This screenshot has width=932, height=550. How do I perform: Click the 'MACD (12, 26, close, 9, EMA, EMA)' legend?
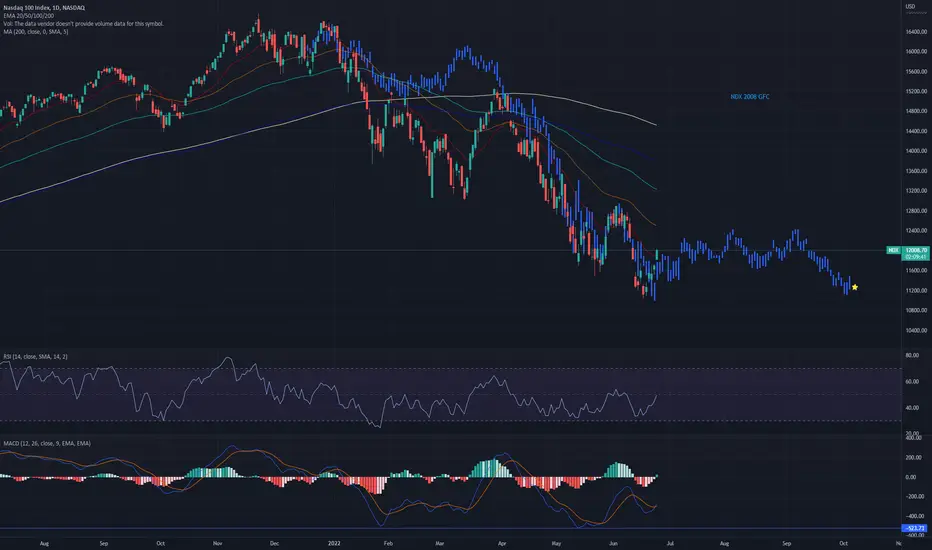[x=47, y=443]
